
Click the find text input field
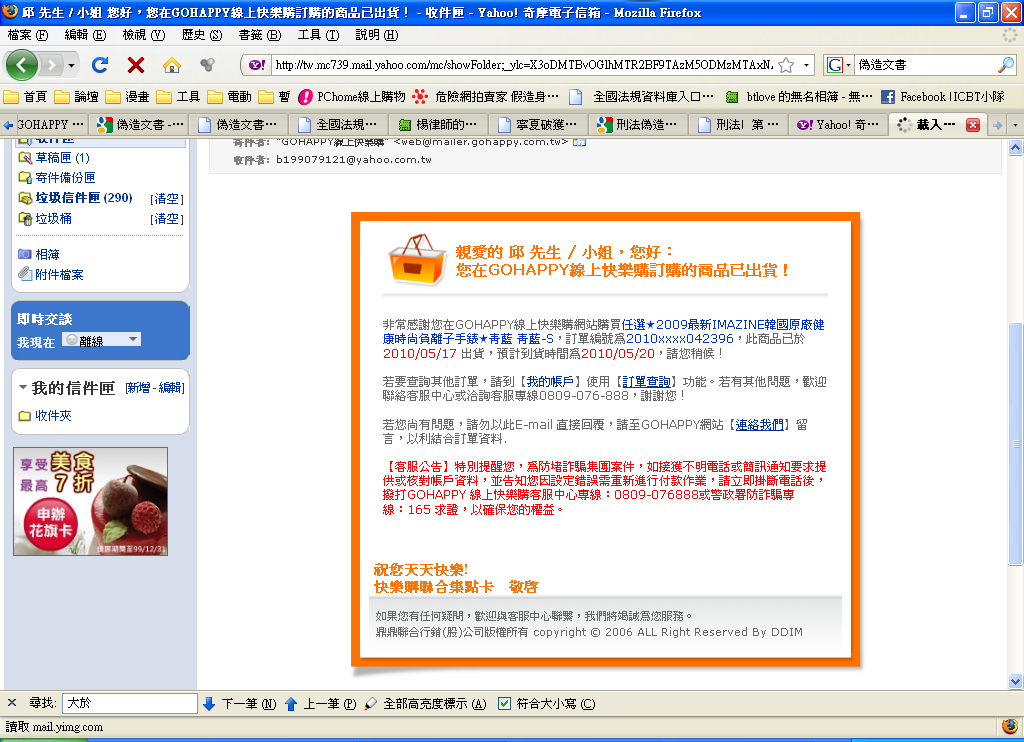[x=129, y=704]
